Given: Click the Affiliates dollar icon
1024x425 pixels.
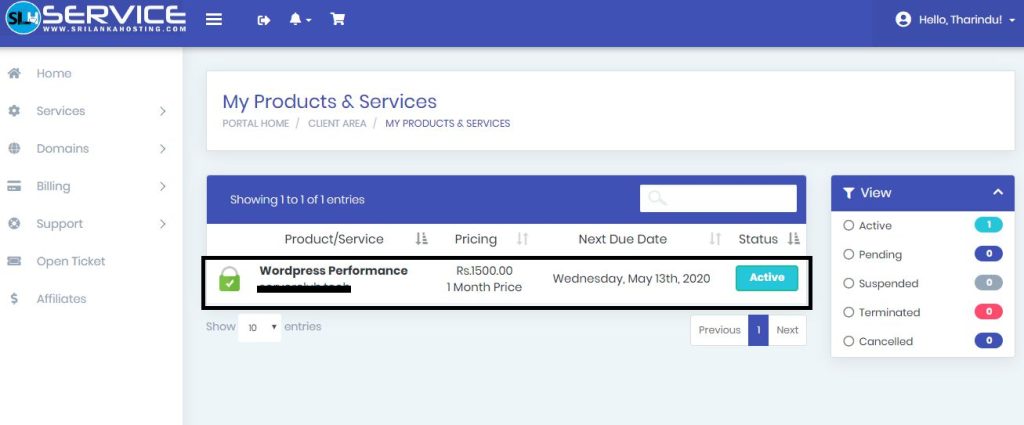Looking at the screenshot, I should pos(14,299).
